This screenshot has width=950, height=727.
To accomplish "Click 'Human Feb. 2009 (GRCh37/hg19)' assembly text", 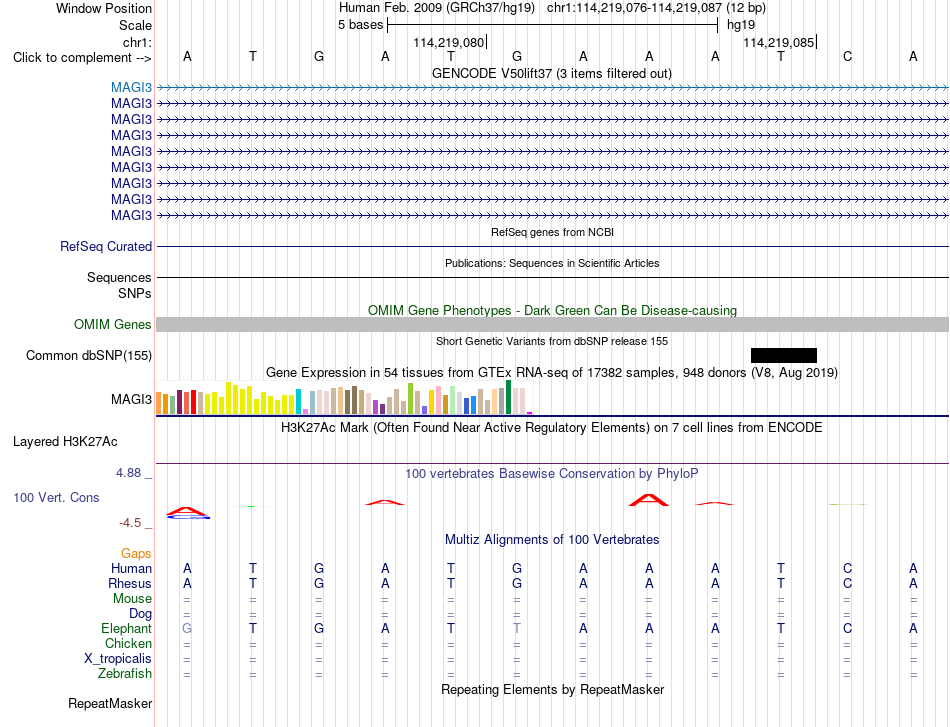I will point(437,8).
